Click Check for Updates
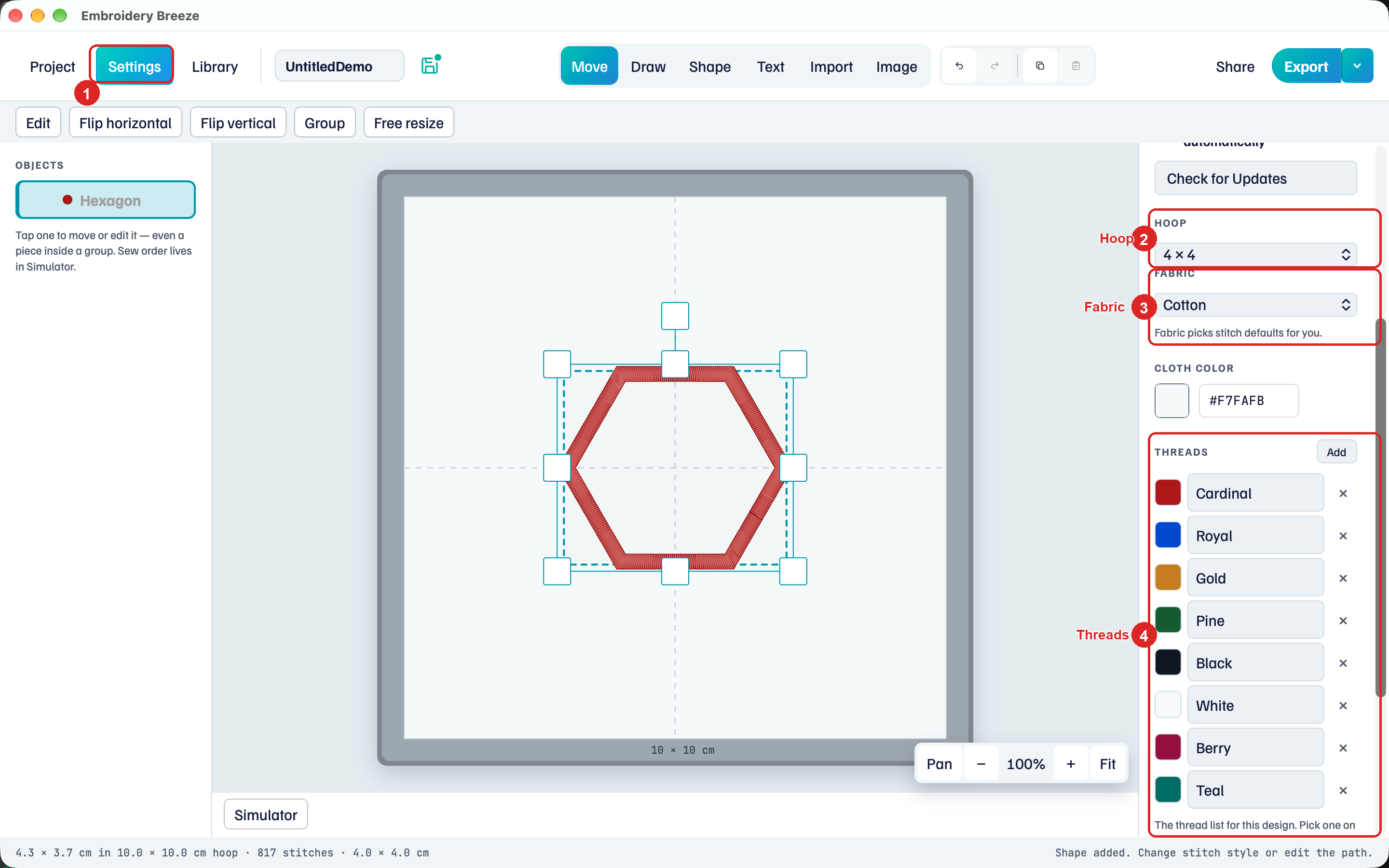Image resolution: width=1389 pixels, height=868 pixels. pyautogui.click(x=1255, y=178)
